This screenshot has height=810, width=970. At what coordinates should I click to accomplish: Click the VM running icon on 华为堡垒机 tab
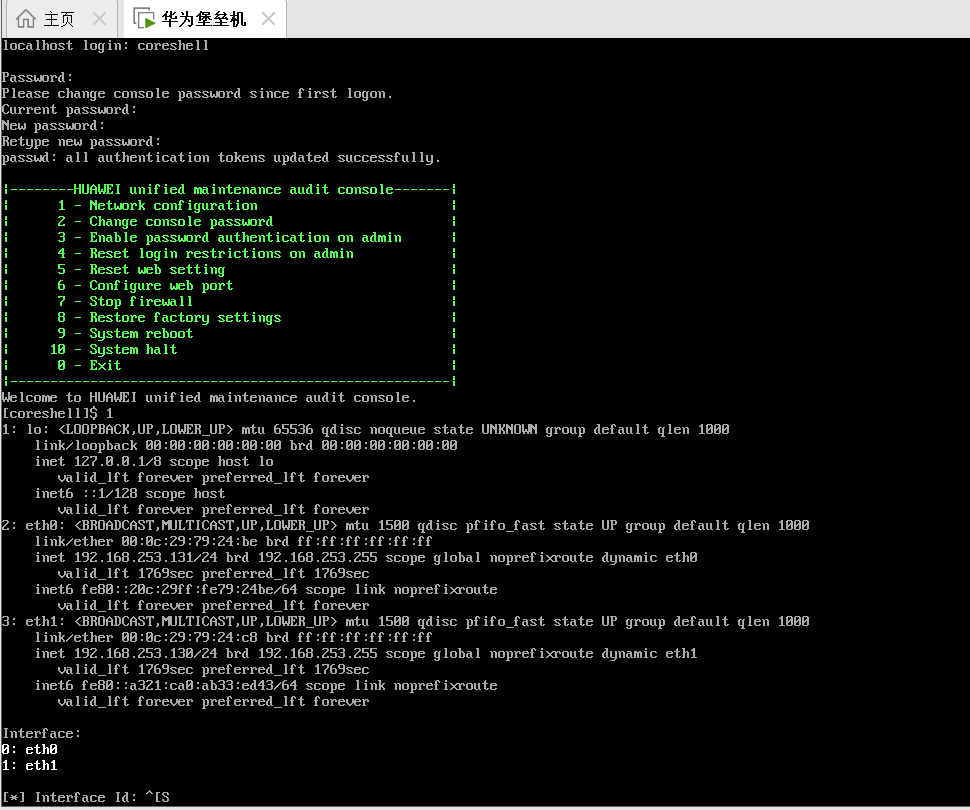144,19
